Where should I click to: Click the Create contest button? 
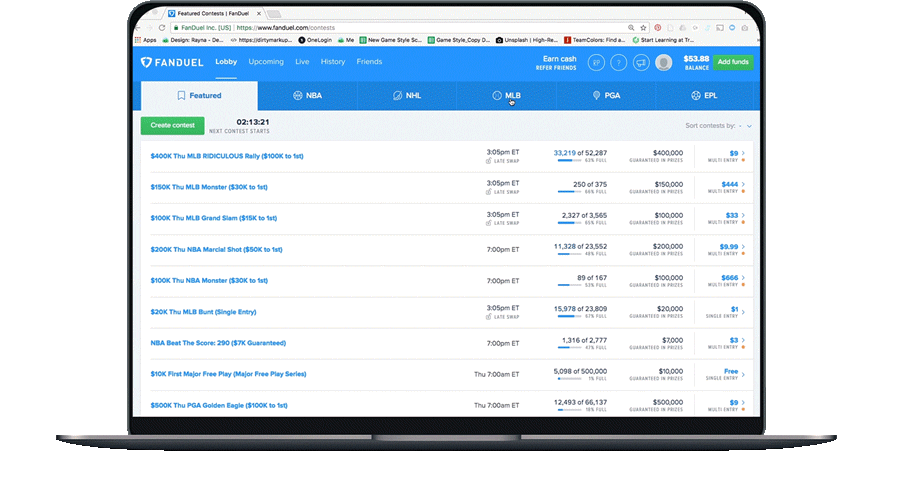pos(172,125)
